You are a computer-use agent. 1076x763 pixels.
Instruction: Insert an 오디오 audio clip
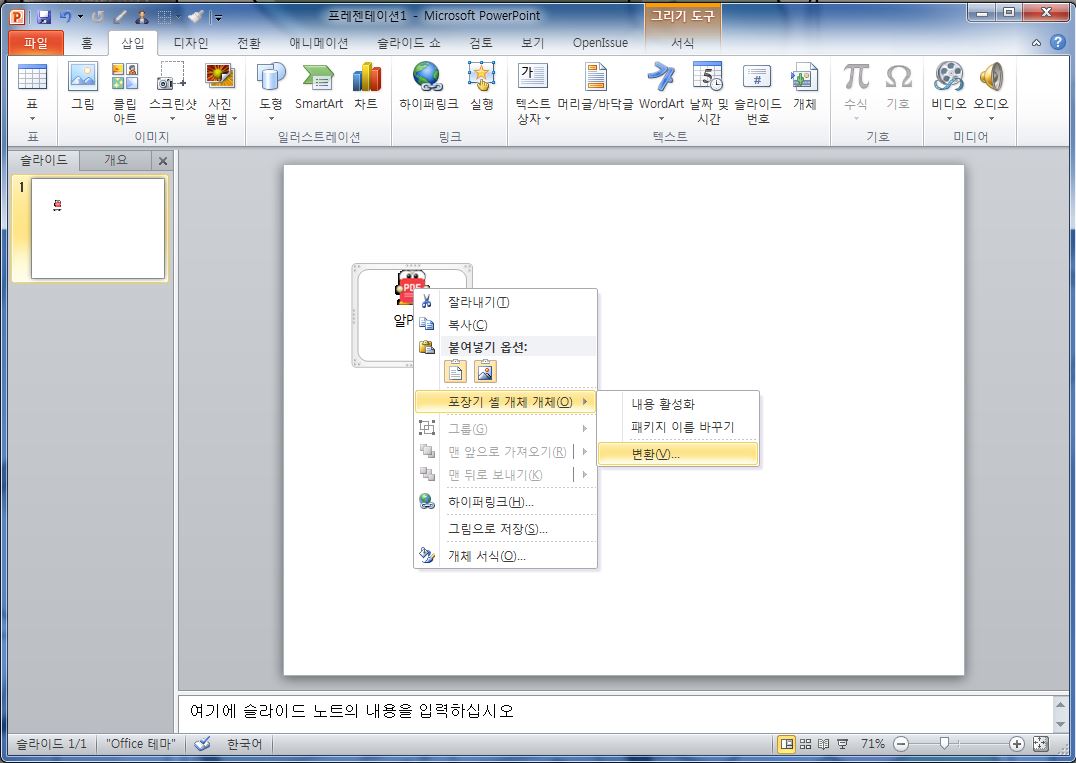pos(991,91)
